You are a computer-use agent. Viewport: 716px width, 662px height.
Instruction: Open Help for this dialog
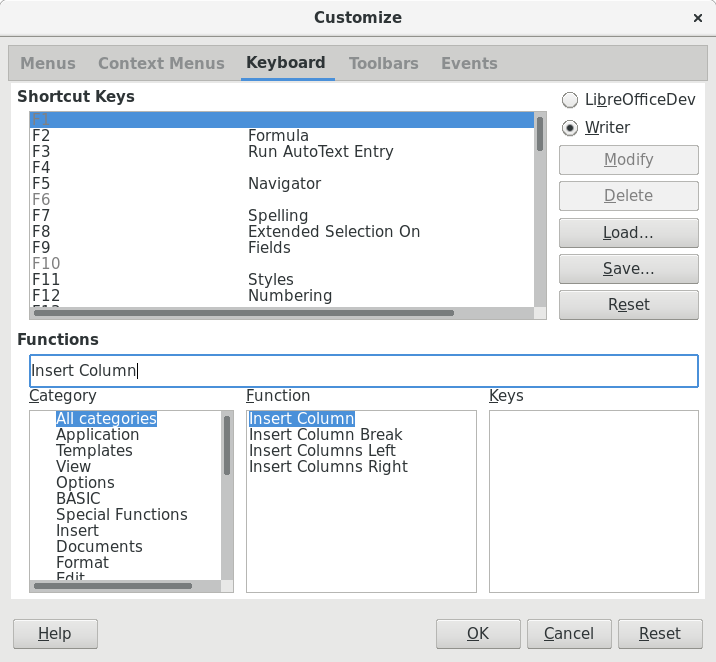click(55, 634)
